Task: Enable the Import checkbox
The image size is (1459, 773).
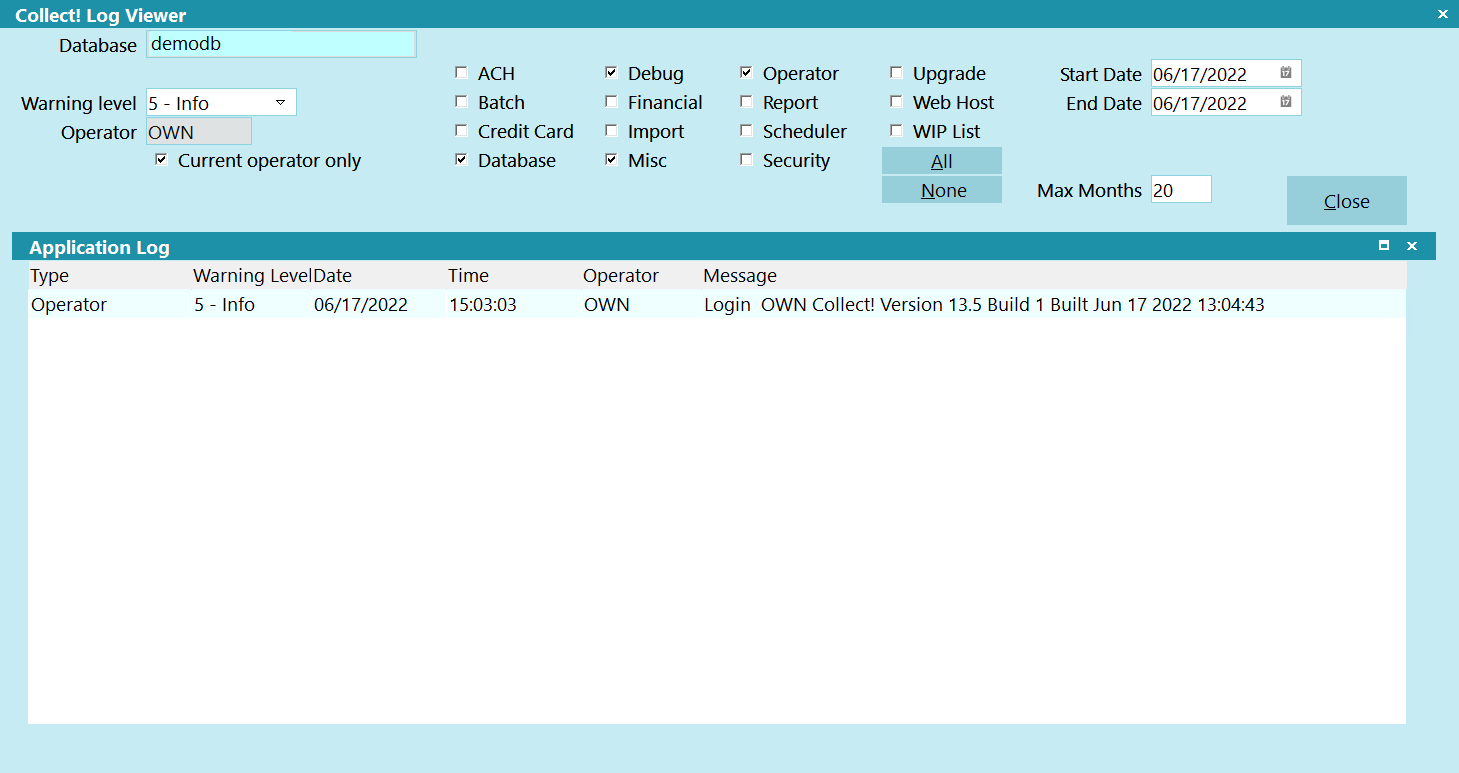Action: (611, 131)
